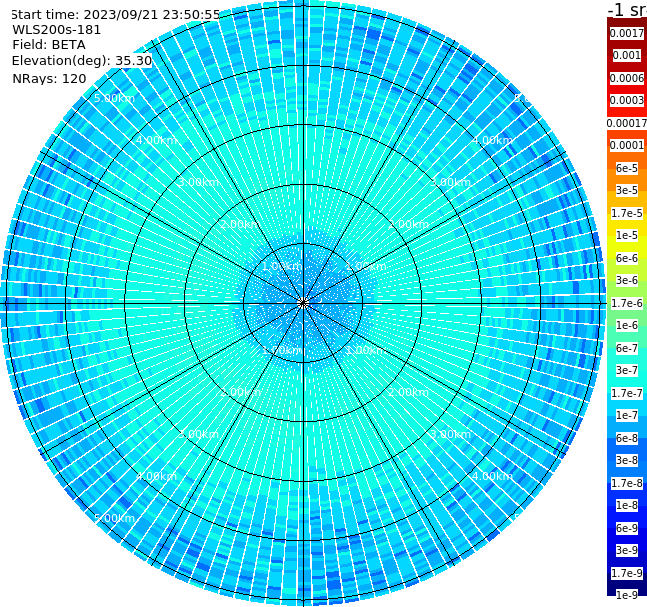Click the 6e-7 colorbar label
Viewport: 647px width, 607px height.
pos(627,348)
